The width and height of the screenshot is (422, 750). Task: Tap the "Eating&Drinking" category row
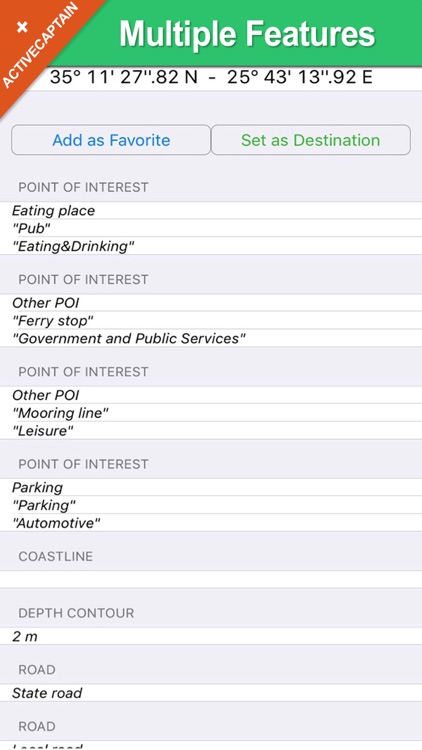tap(211, 246)
